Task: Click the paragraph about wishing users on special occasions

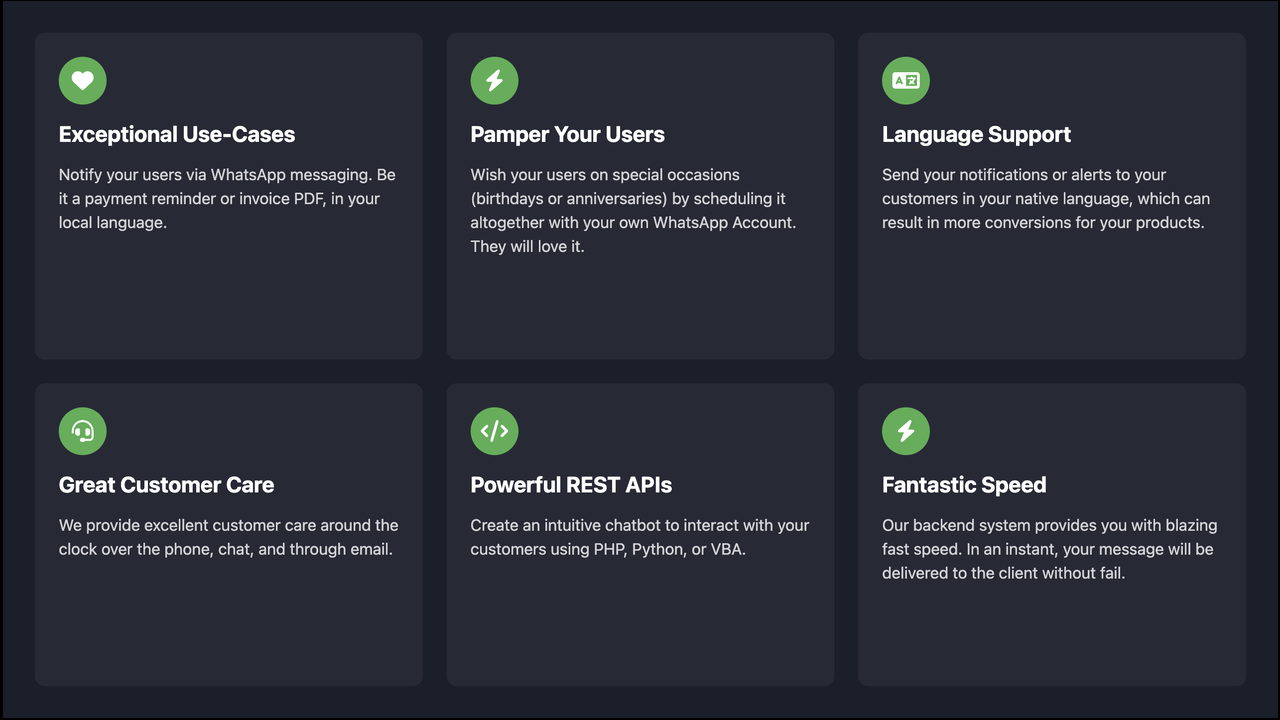Action: pyautogui.click(x=633, y=210)
